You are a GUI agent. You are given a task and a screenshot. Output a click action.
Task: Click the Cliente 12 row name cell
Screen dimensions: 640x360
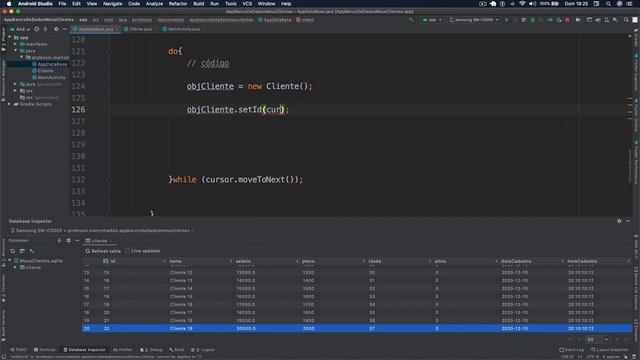coord(181,272)
